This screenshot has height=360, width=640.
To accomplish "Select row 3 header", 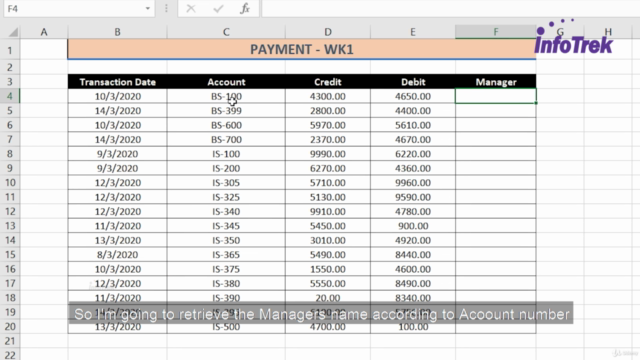I will [10, 82].
